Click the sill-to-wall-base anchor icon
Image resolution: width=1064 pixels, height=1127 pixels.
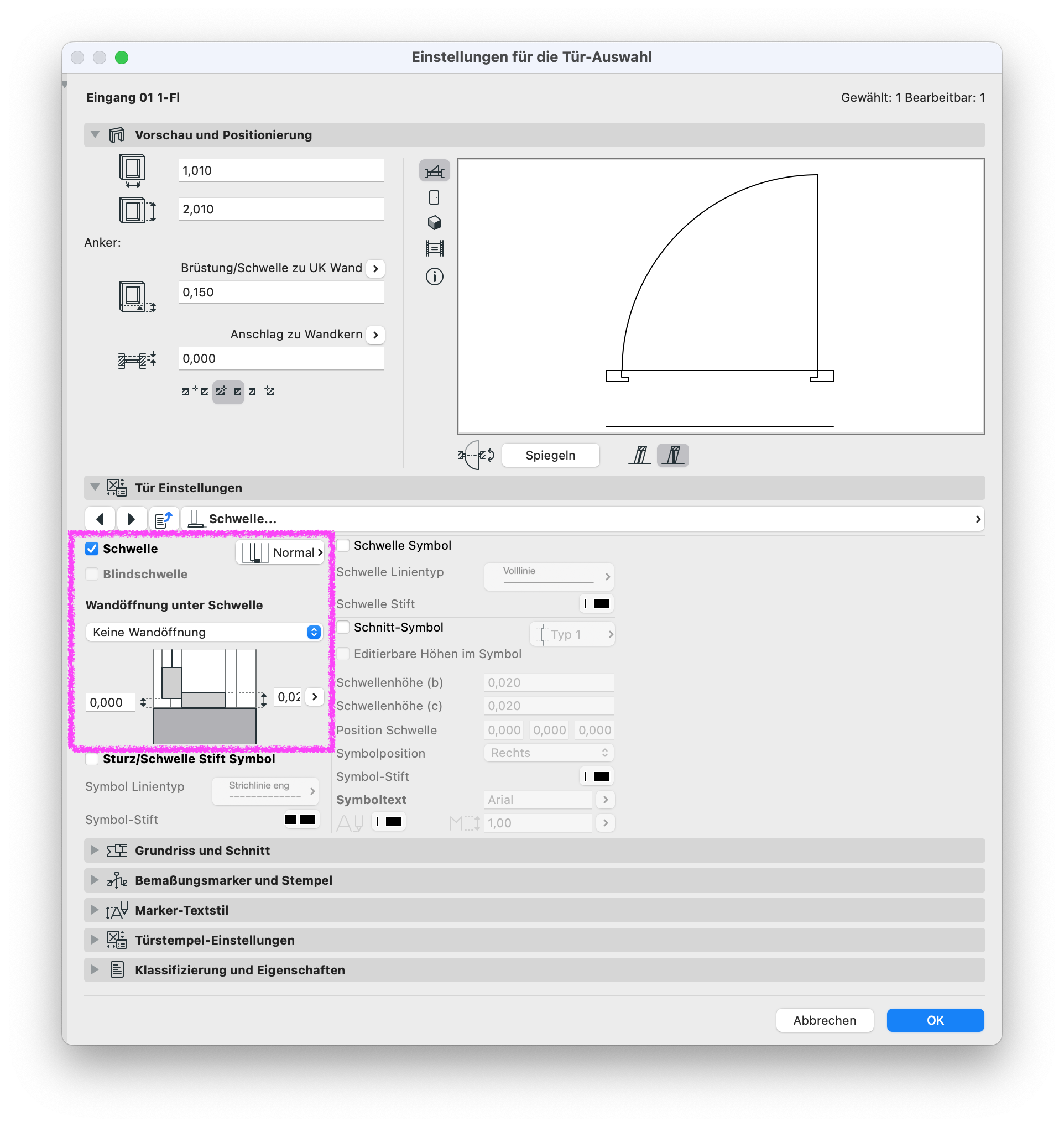tap(137, 296)
